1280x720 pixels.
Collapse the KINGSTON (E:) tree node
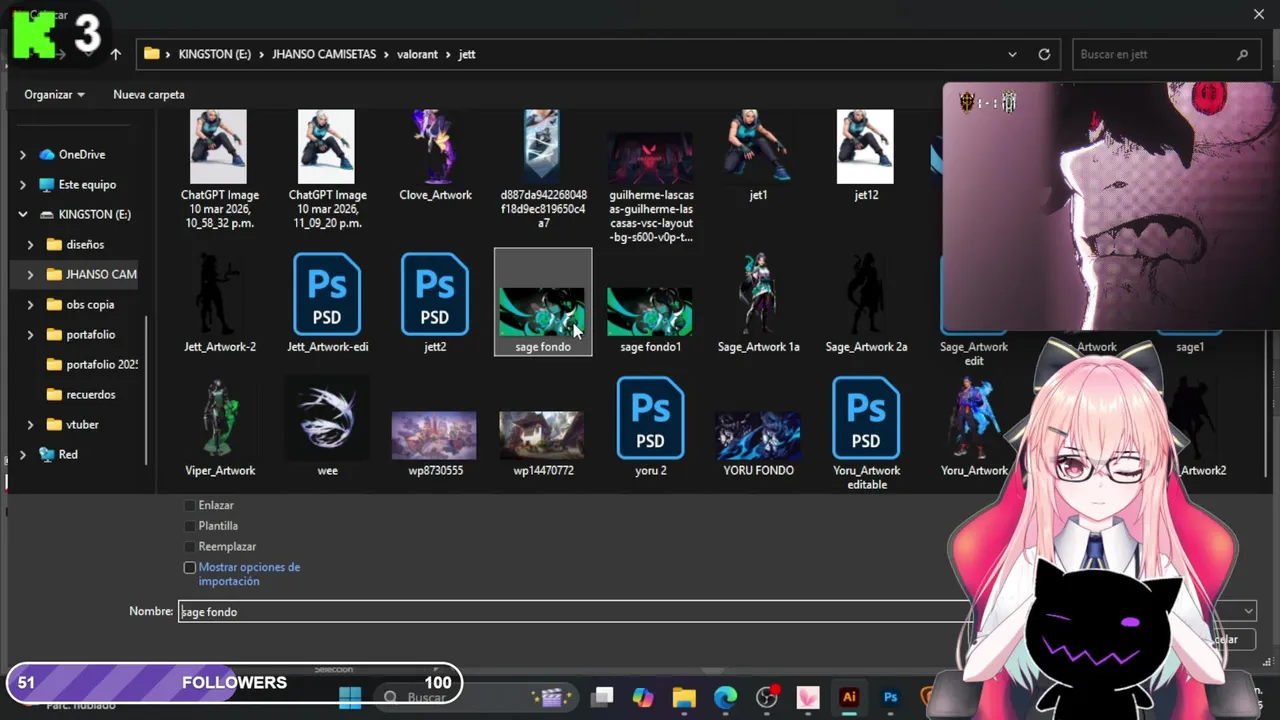pyautogui.click(x=23, y=214)
